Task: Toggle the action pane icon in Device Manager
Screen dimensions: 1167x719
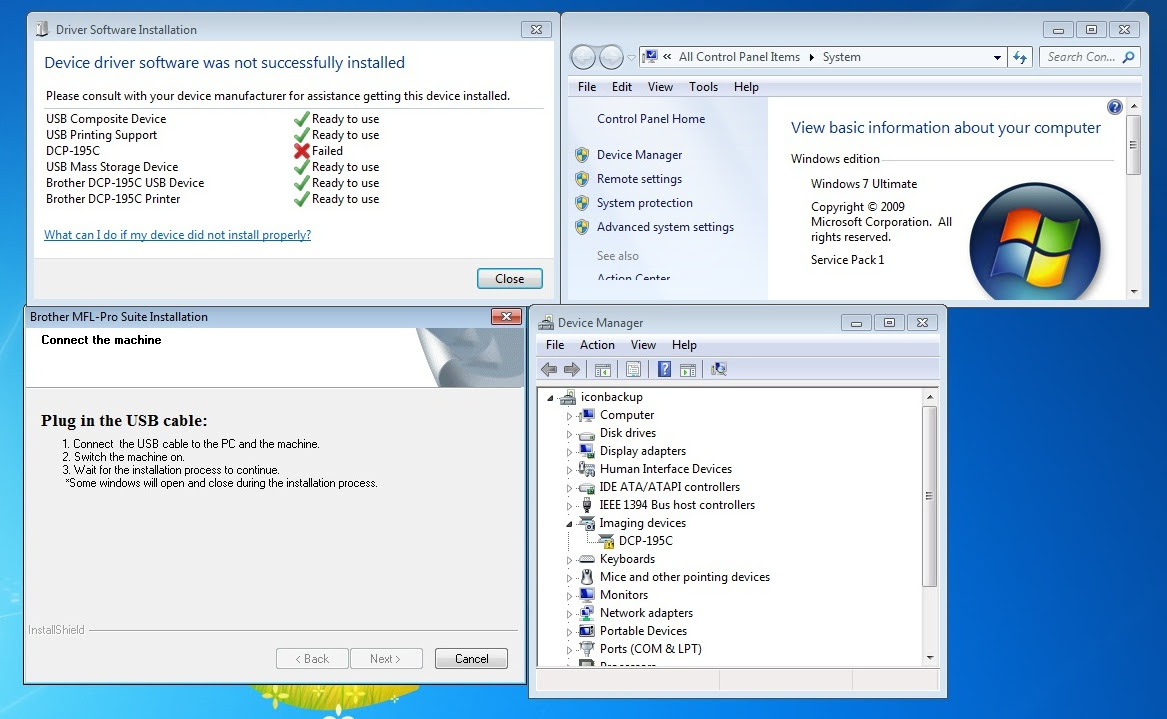Action: [x=688, y=369]
